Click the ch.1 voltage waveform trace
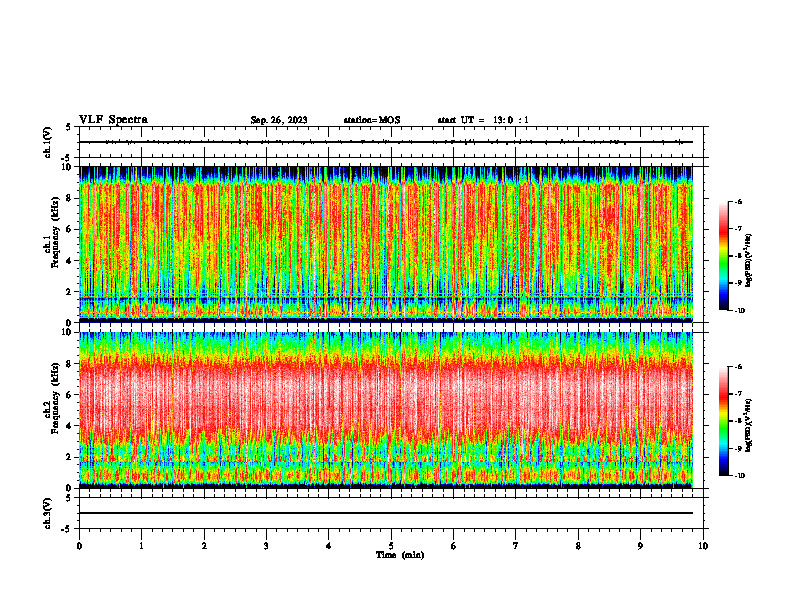This screenshot has width=792, height=612. [386, 142]
